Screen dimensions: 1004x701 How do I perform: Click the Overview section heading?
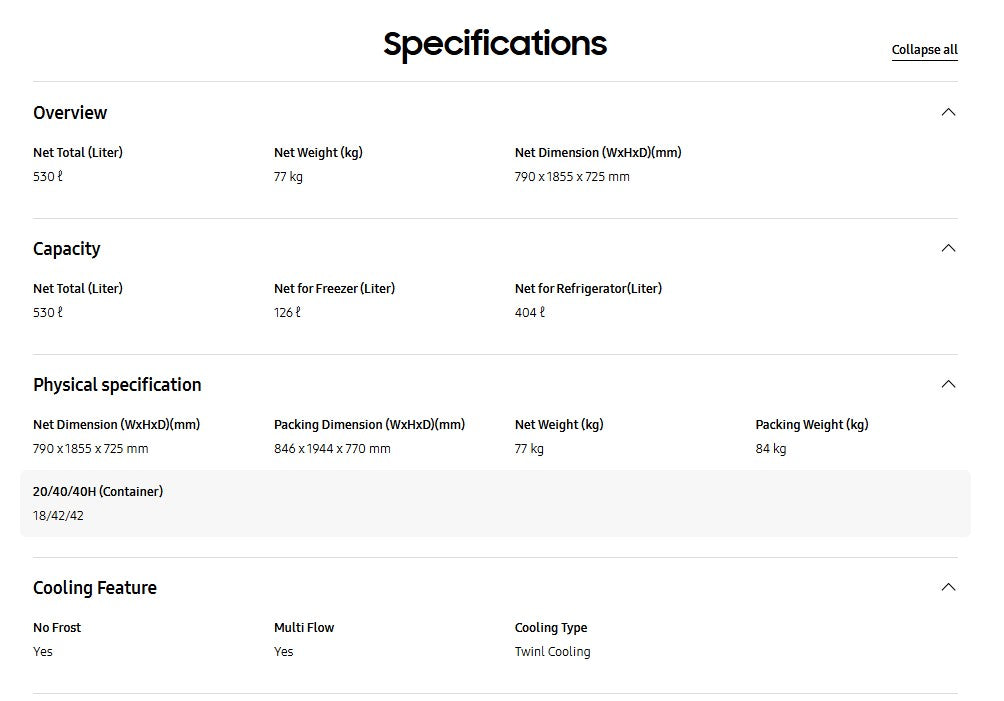click(70, 113)
